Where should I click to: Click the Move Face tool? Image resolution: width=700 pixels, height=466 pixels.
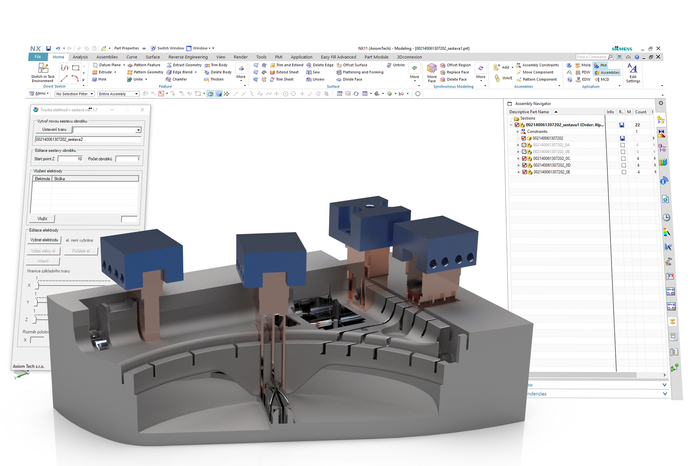(x=432, y=73)
